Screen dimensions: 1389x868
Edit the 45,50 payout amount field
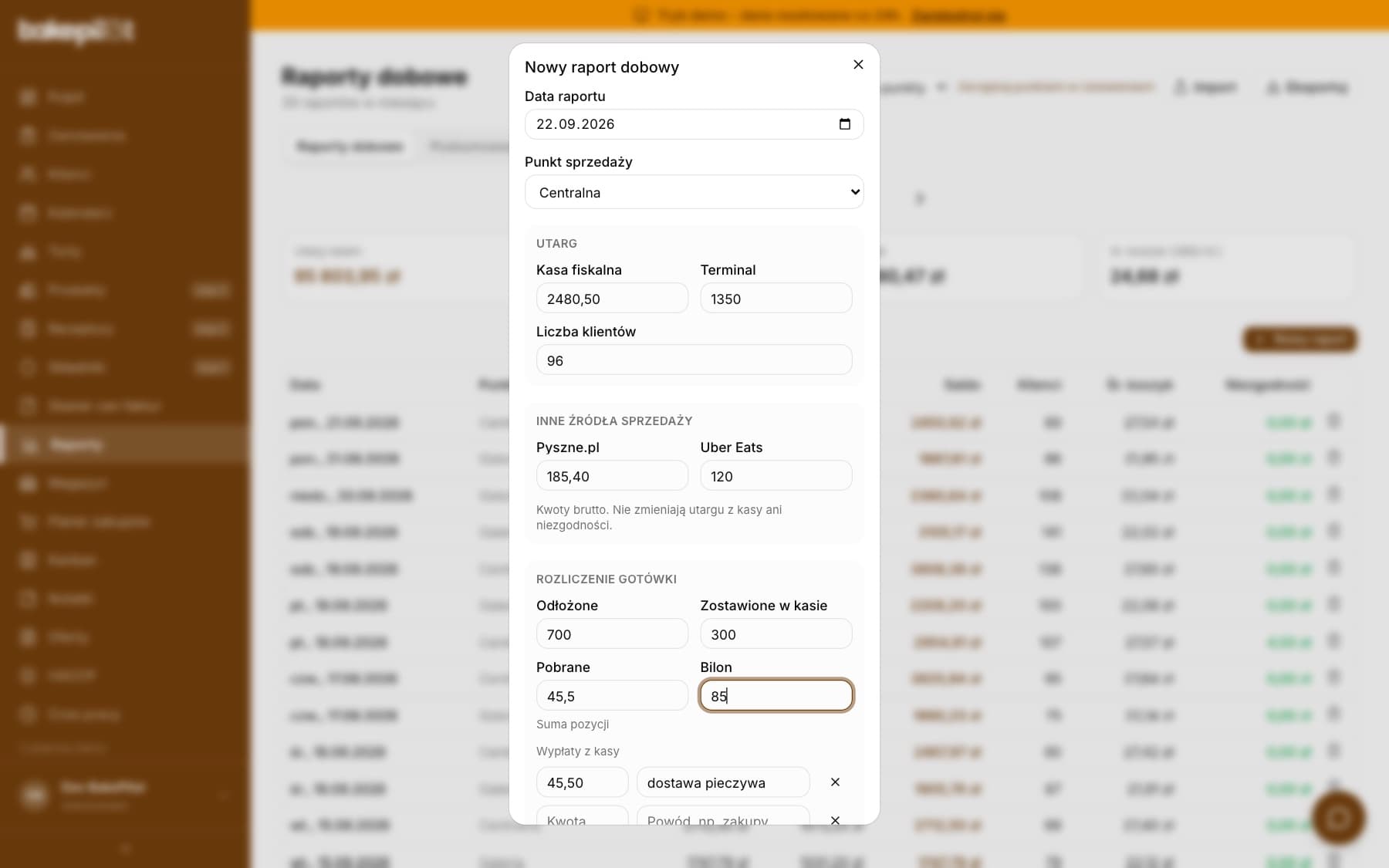click(582, 782)
